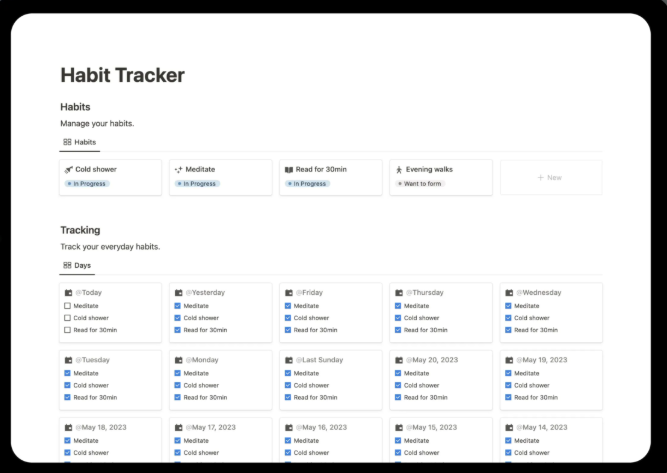Uncheck Cold shower in the Friday card

288,318
